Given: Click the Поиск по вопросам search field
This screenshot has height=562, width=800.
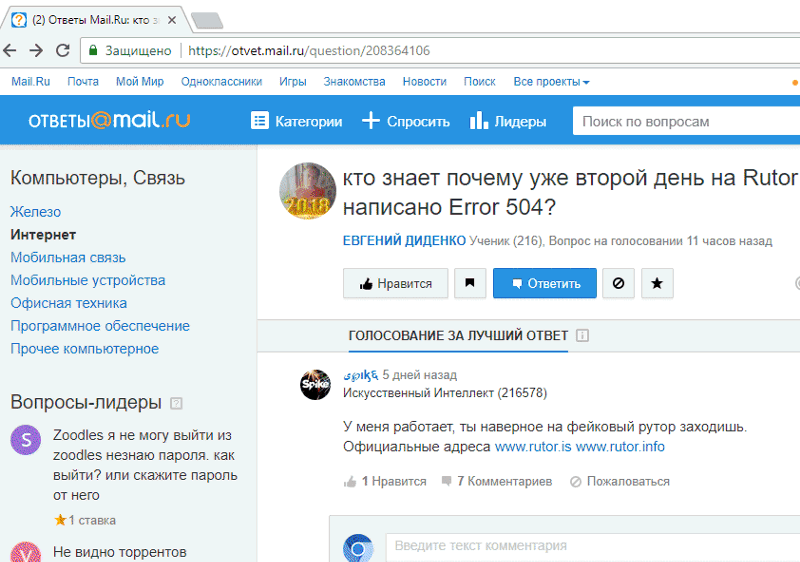Looking at the screenshot, I should coord(686,121).
